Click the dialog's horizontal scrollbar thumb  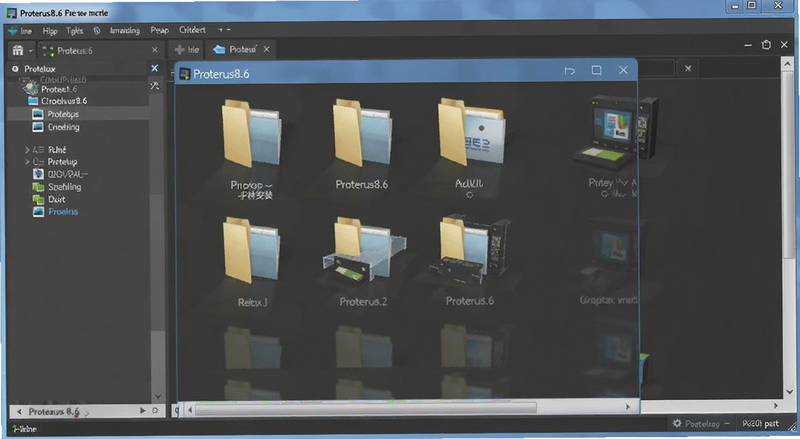click(x=366, y=407)
